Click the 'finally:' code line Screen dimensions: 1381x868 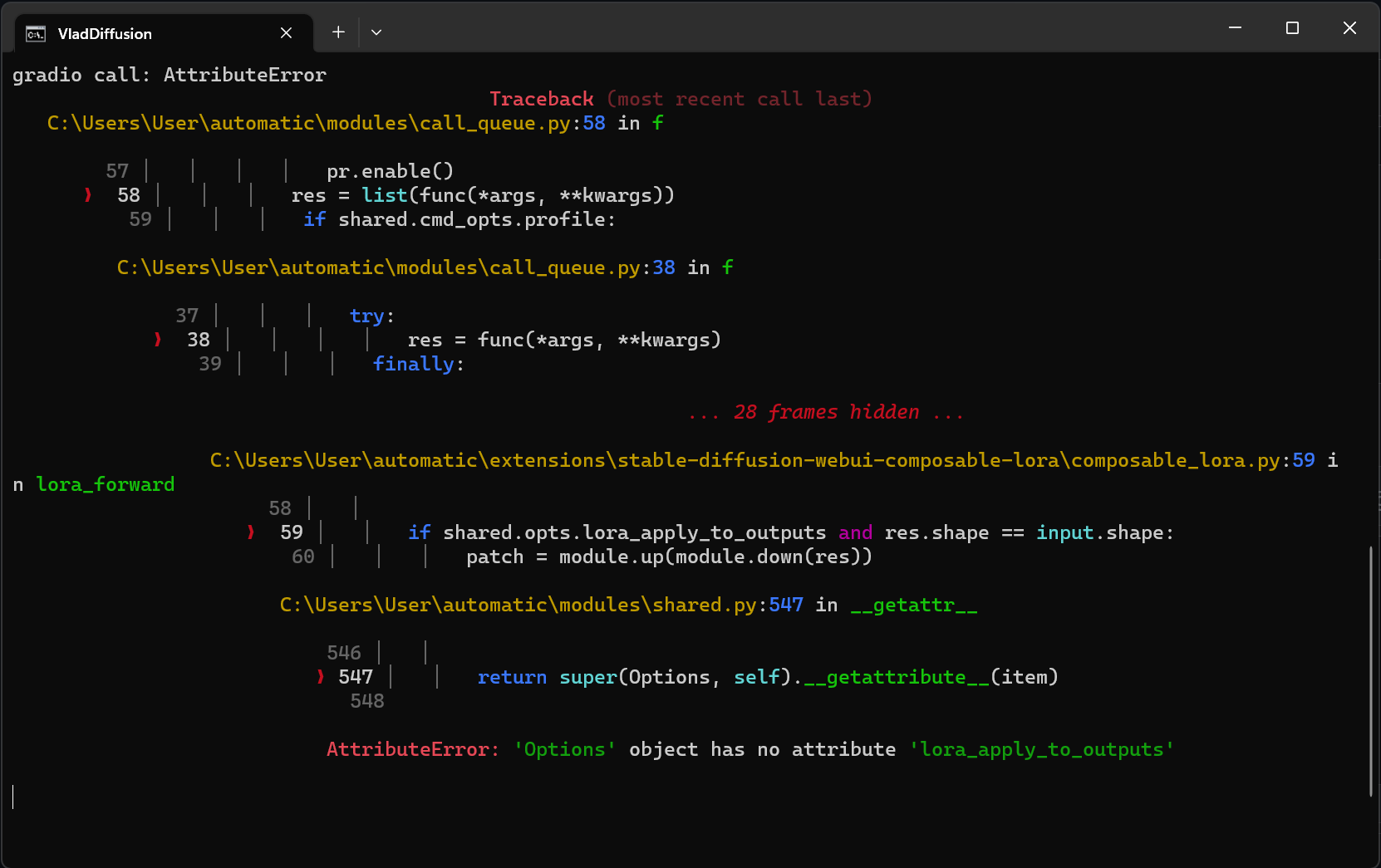[419, 364]
